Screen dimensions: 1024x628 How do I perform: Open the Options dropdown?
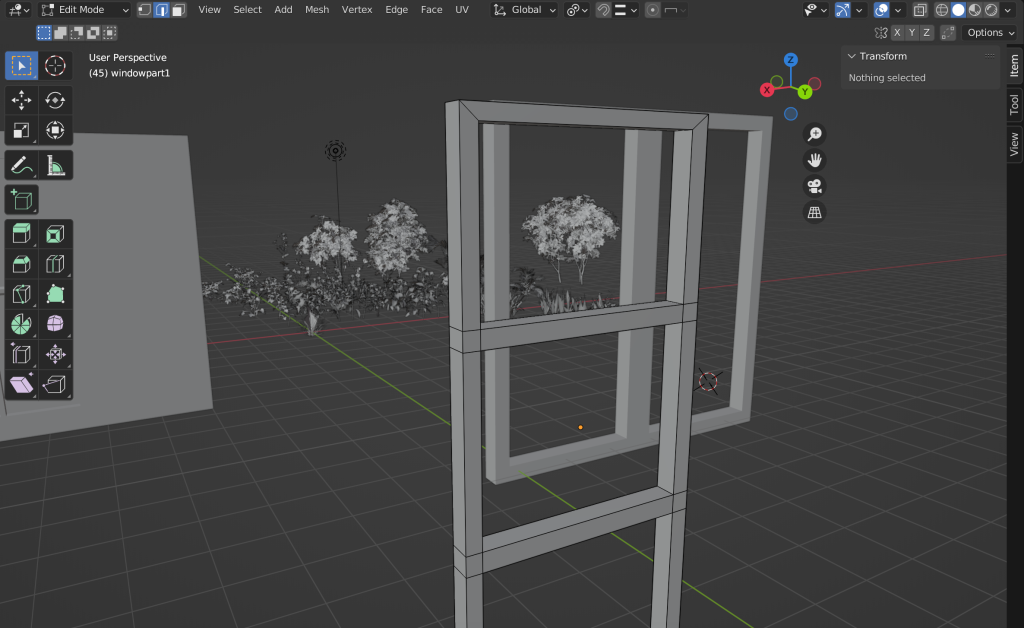990,33
